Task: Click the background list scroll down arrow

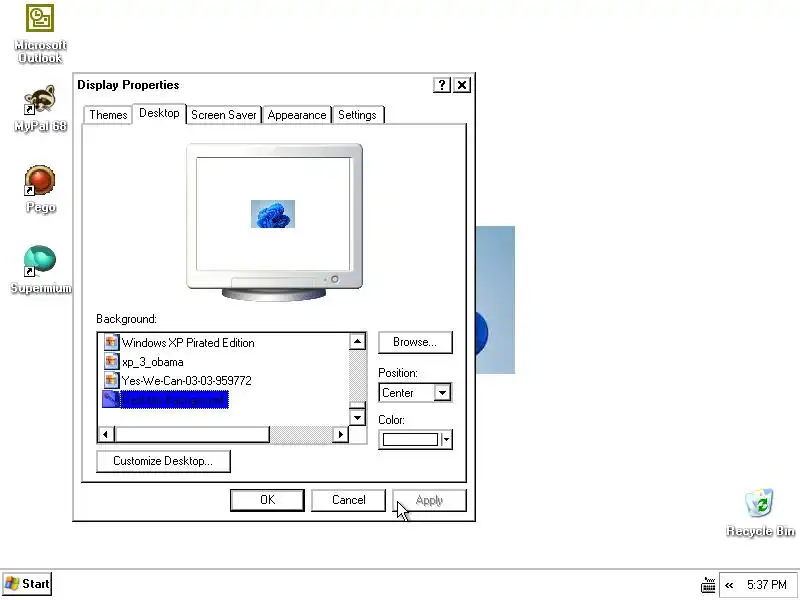Action: [358, 417]
